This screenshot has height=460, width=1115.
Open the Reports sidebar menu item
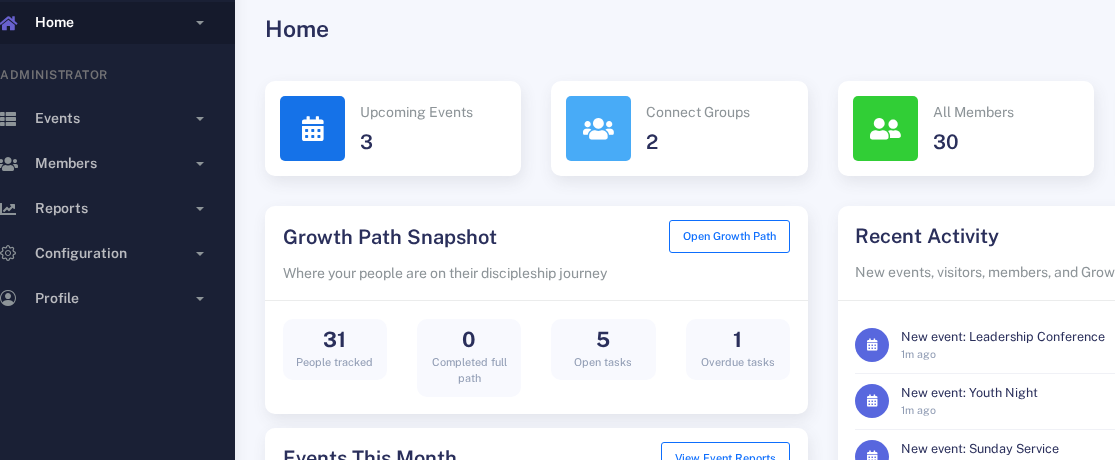point(117,208)
